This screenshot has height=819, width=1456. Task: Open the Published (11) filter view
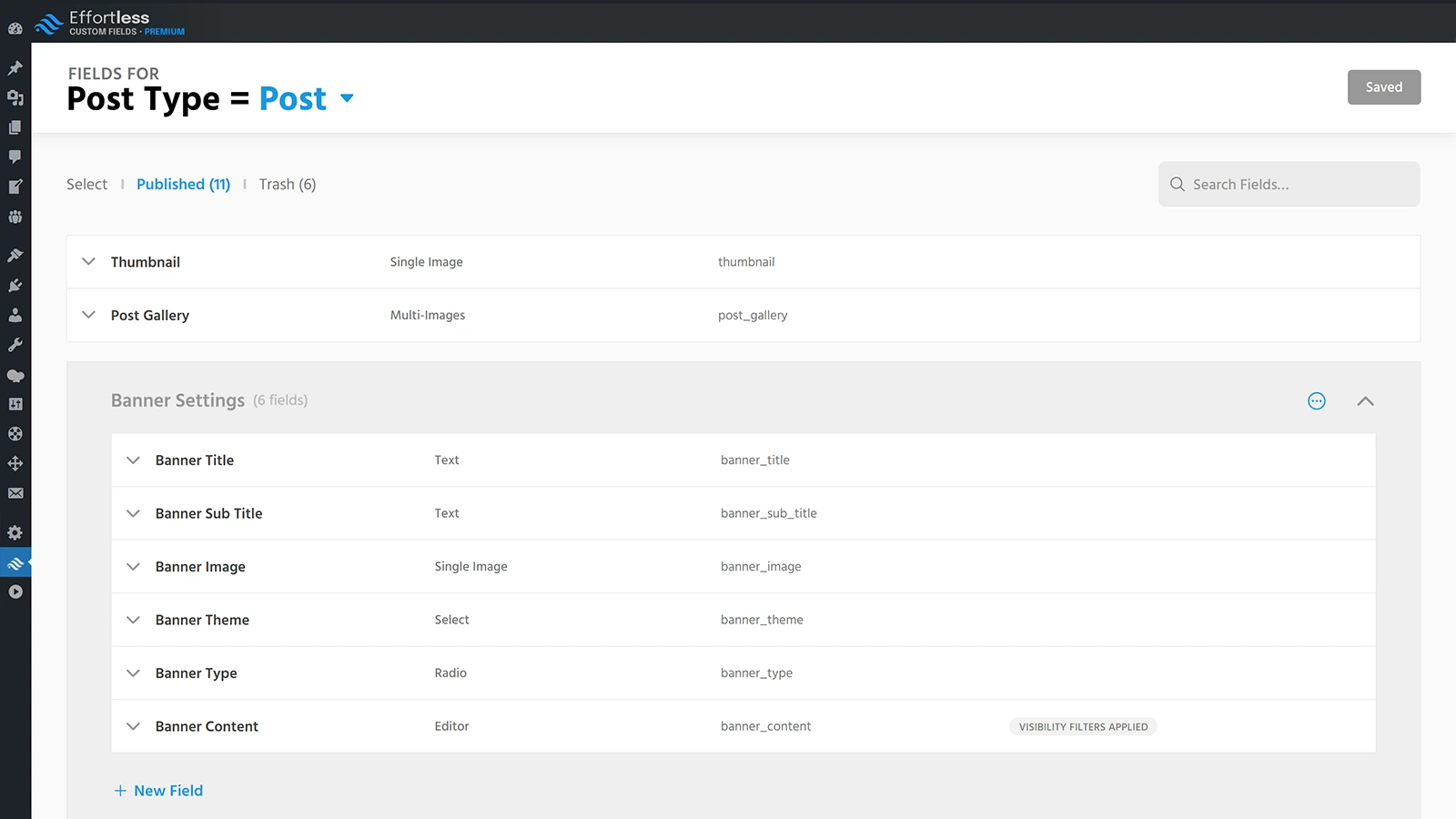pos(183,184)
